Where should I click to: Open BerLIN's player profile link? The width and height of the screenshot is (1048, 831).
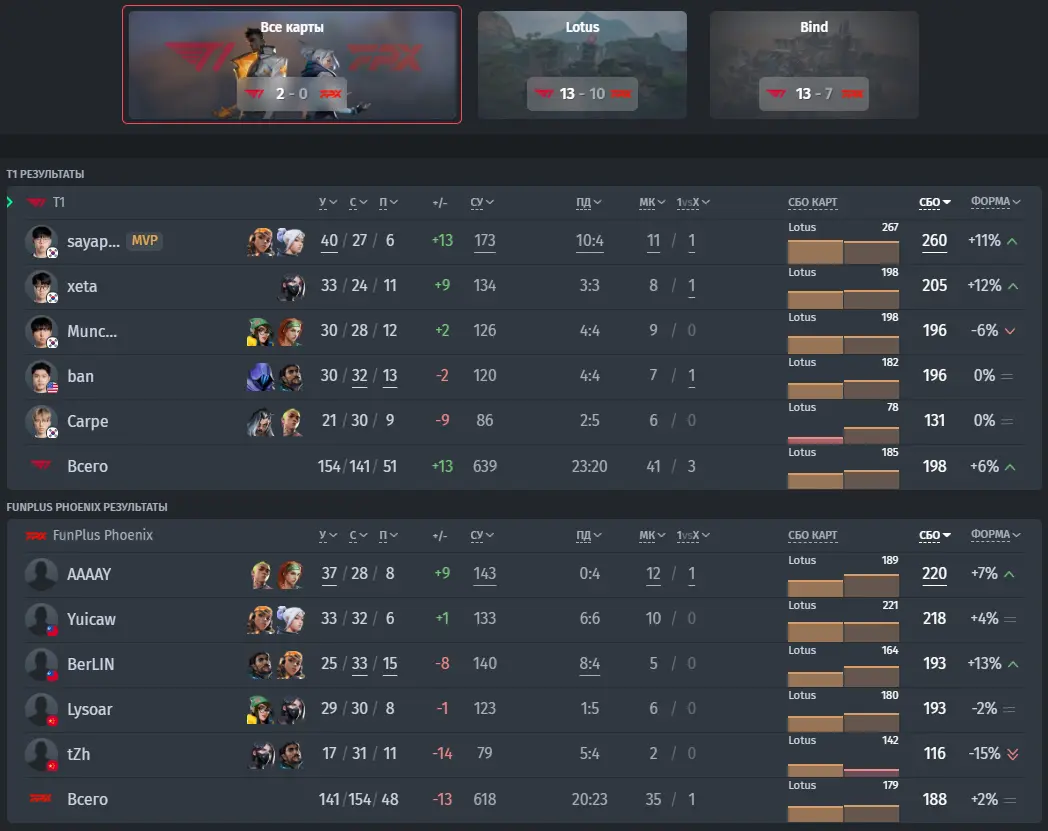click(91, 664)
